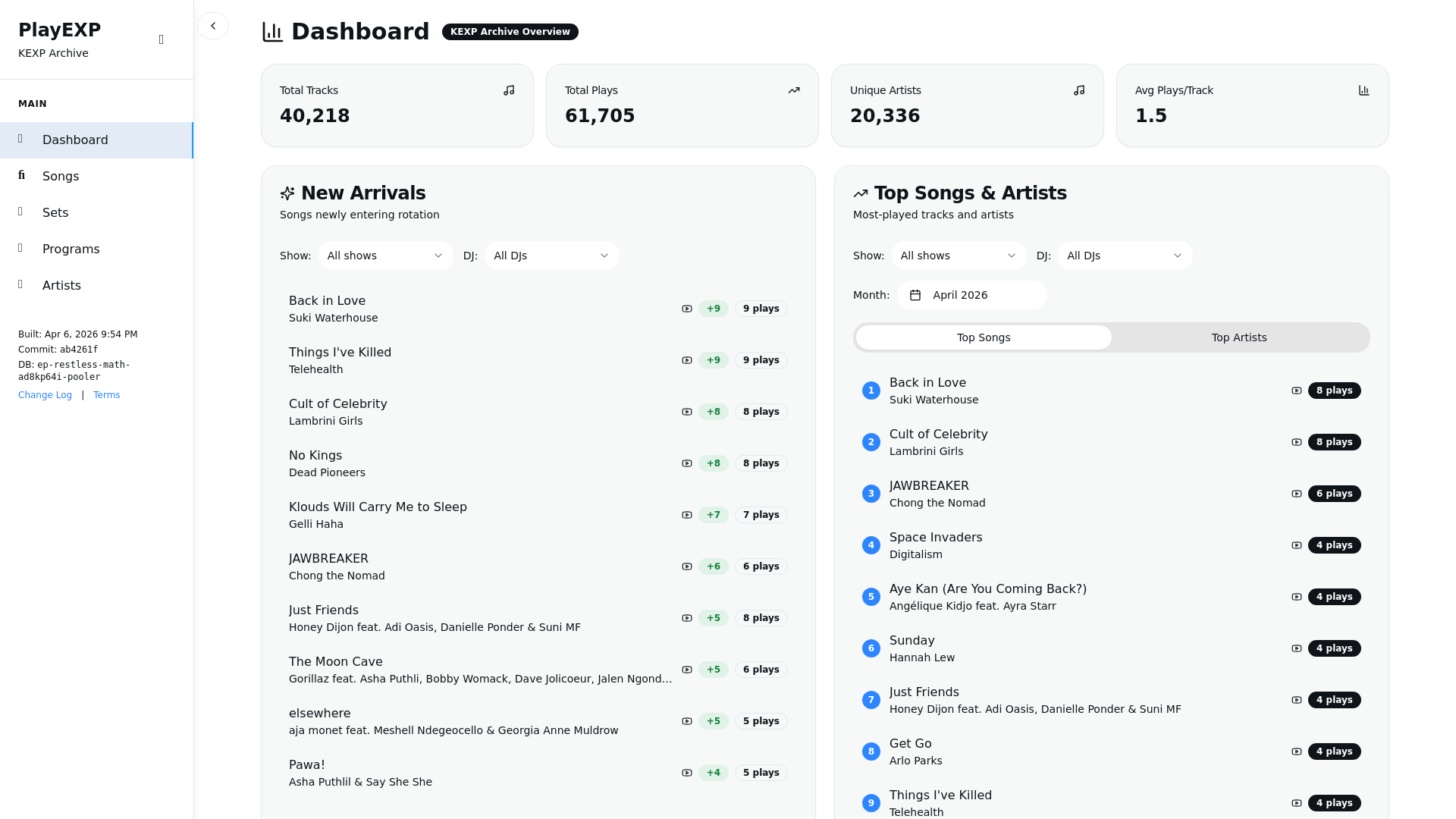Open Programs page from sidebar
1456x819 pixels.
71,249
